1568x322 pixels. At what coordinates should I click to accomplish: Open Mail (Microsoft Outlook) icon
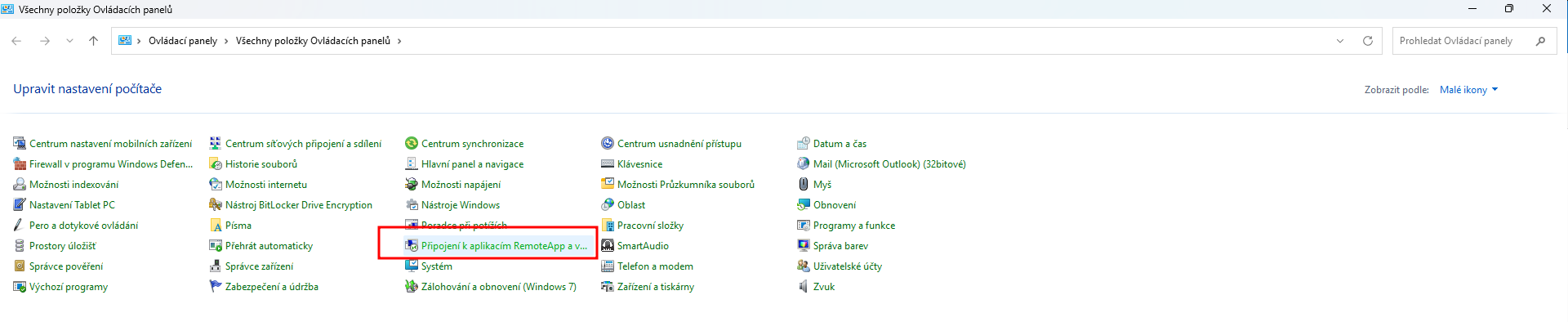(804, 163)
